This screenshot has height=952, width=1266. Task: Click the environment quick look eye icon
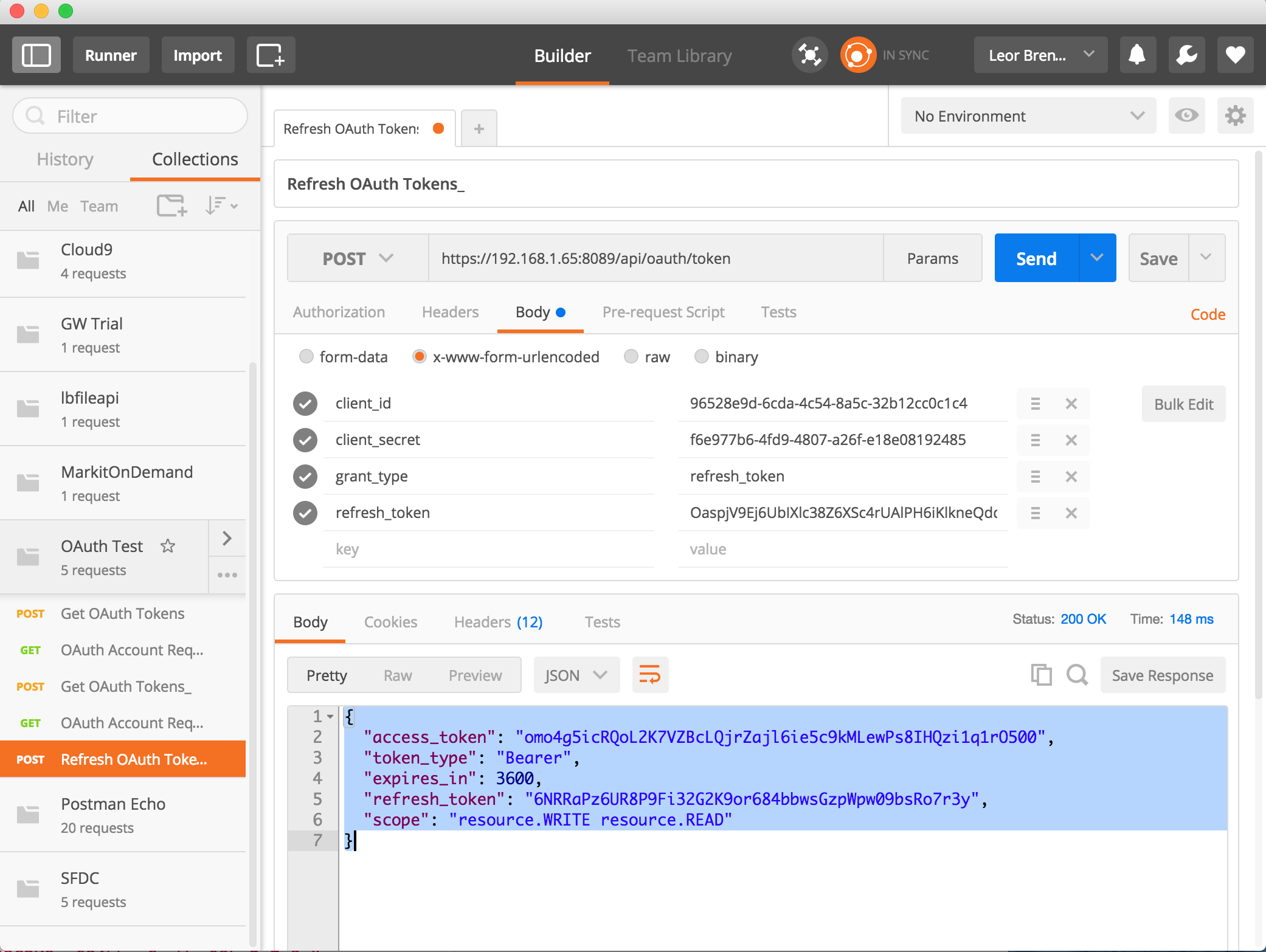(1186, 116)
